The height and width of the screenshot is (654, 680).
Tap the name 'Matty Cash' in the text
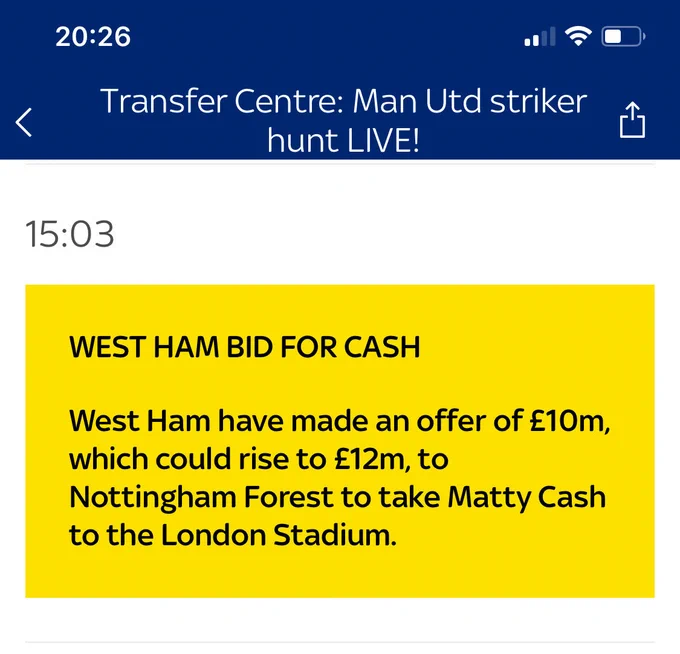[x=526, y=497]
